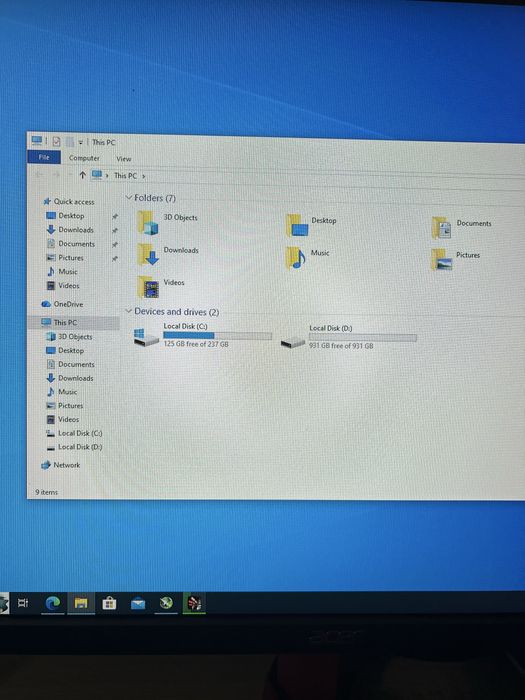The image size is (525, 700).
Task: Select the Local Disk (D:) drive icon
Action: [293, 343]
